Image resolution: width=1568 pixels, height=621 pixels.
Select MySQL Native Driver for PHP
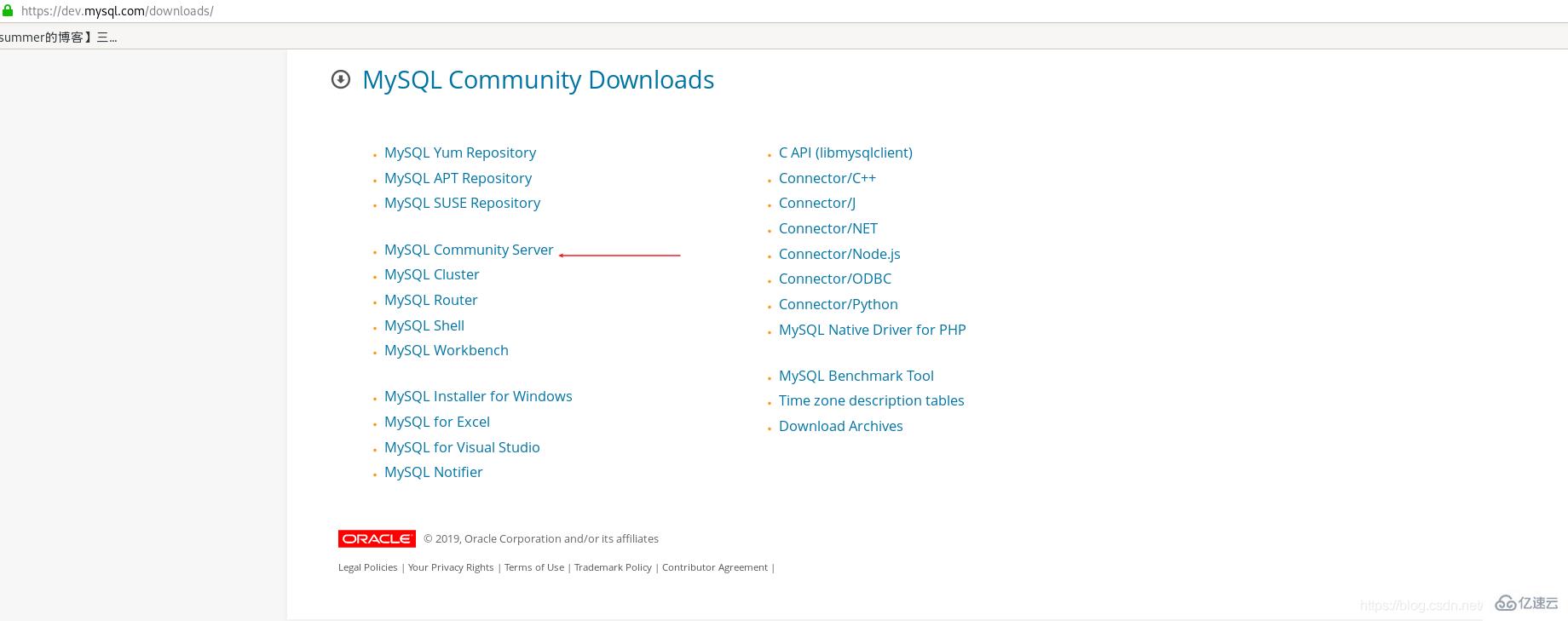872,330
